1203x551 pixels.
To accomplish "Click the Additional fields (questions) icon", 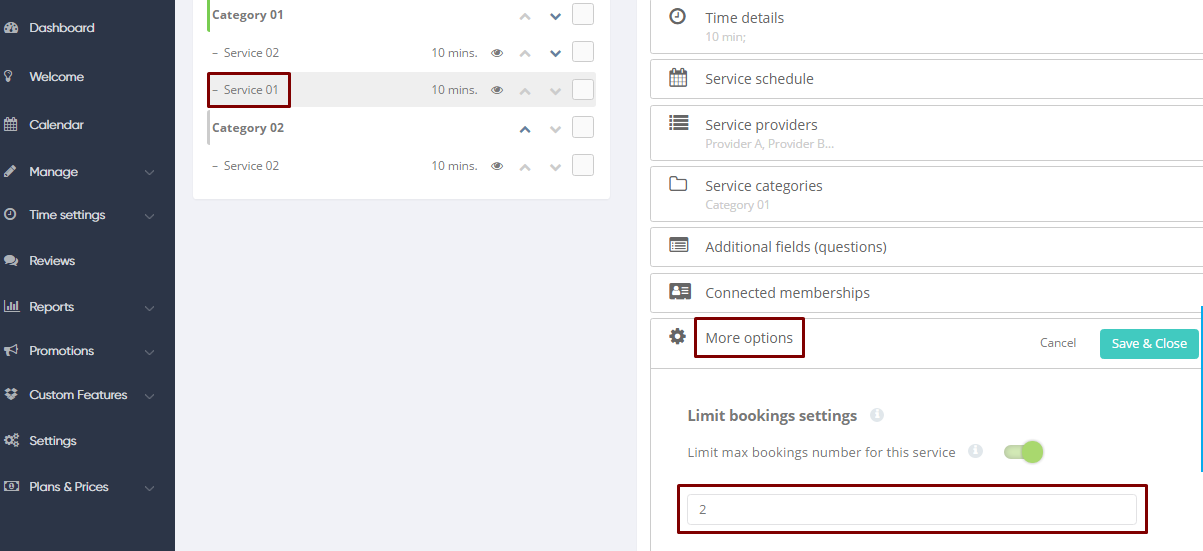I will 679,245.
